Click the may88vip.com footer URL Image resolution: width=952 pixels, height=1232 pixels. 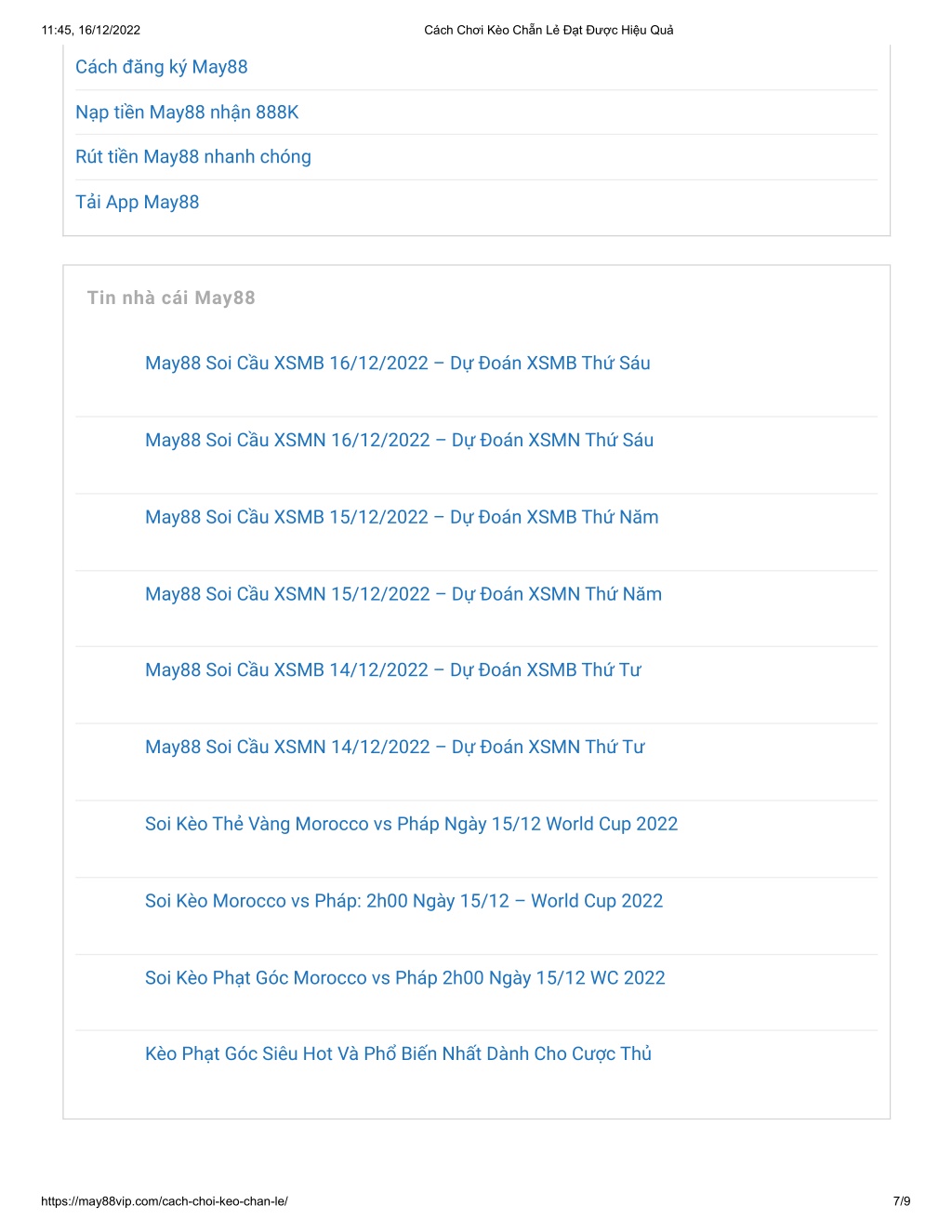(165, 1201)
